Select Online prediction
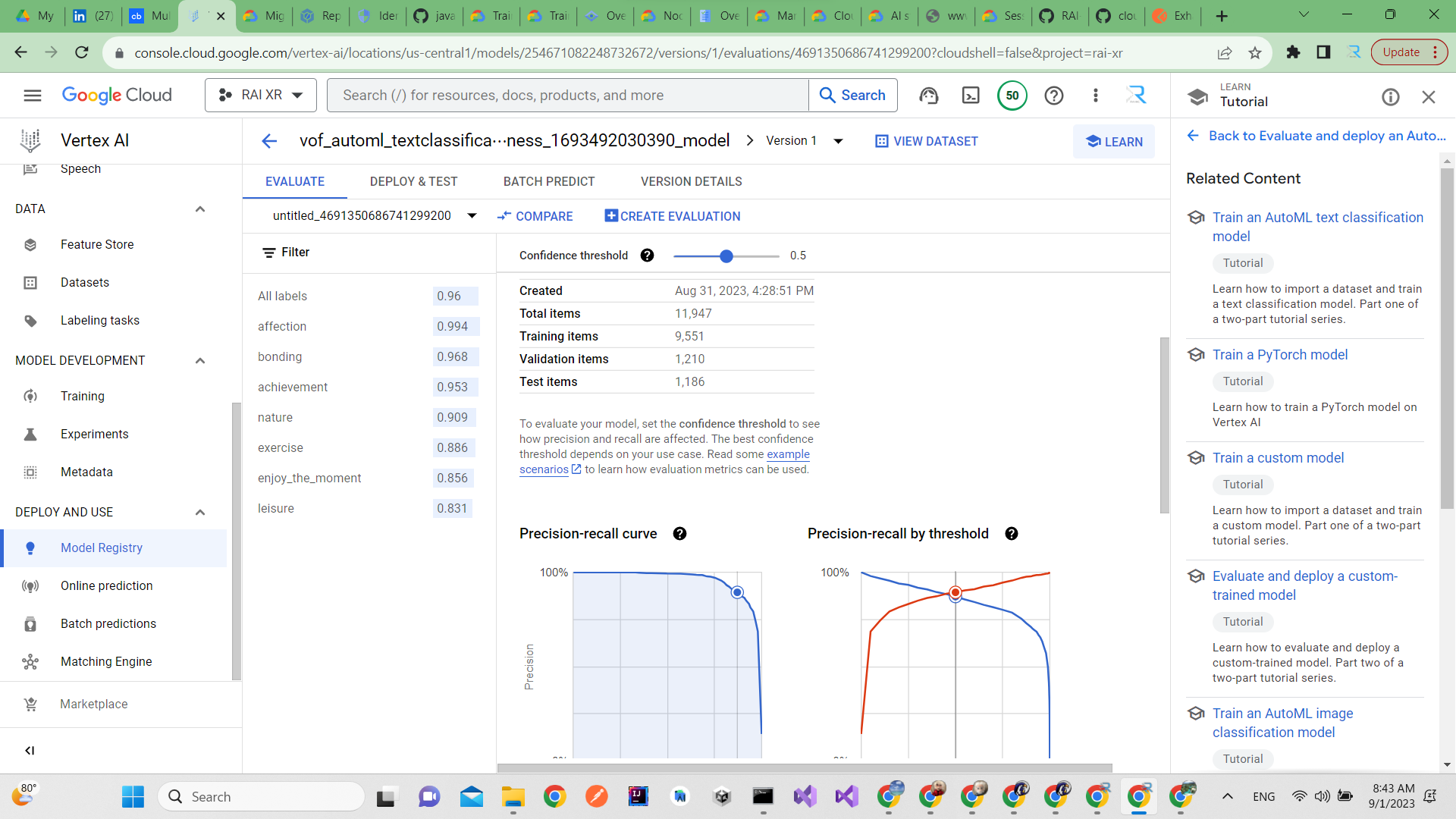 coord(107,585)
